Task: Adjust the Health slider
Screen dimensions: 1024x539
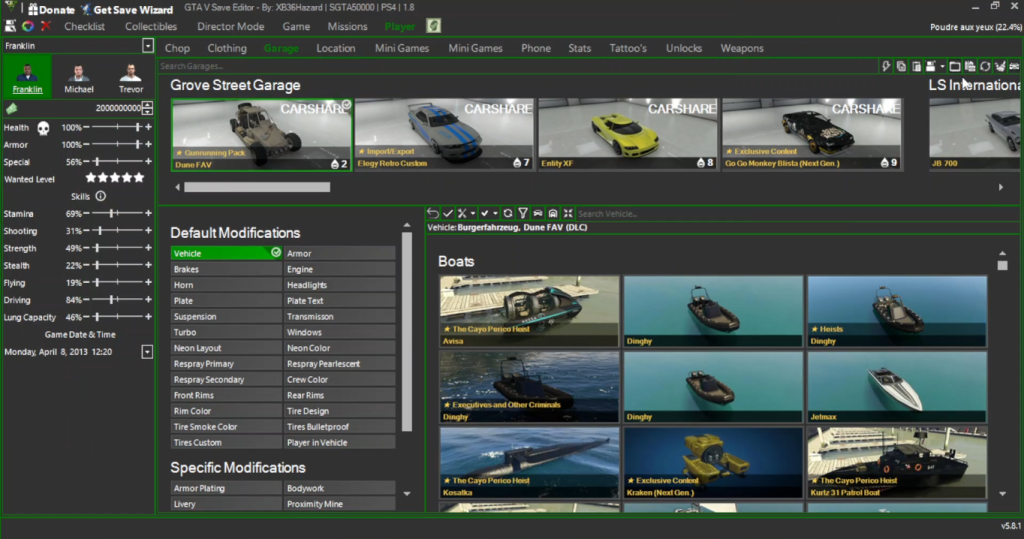Action: (118, 127)
